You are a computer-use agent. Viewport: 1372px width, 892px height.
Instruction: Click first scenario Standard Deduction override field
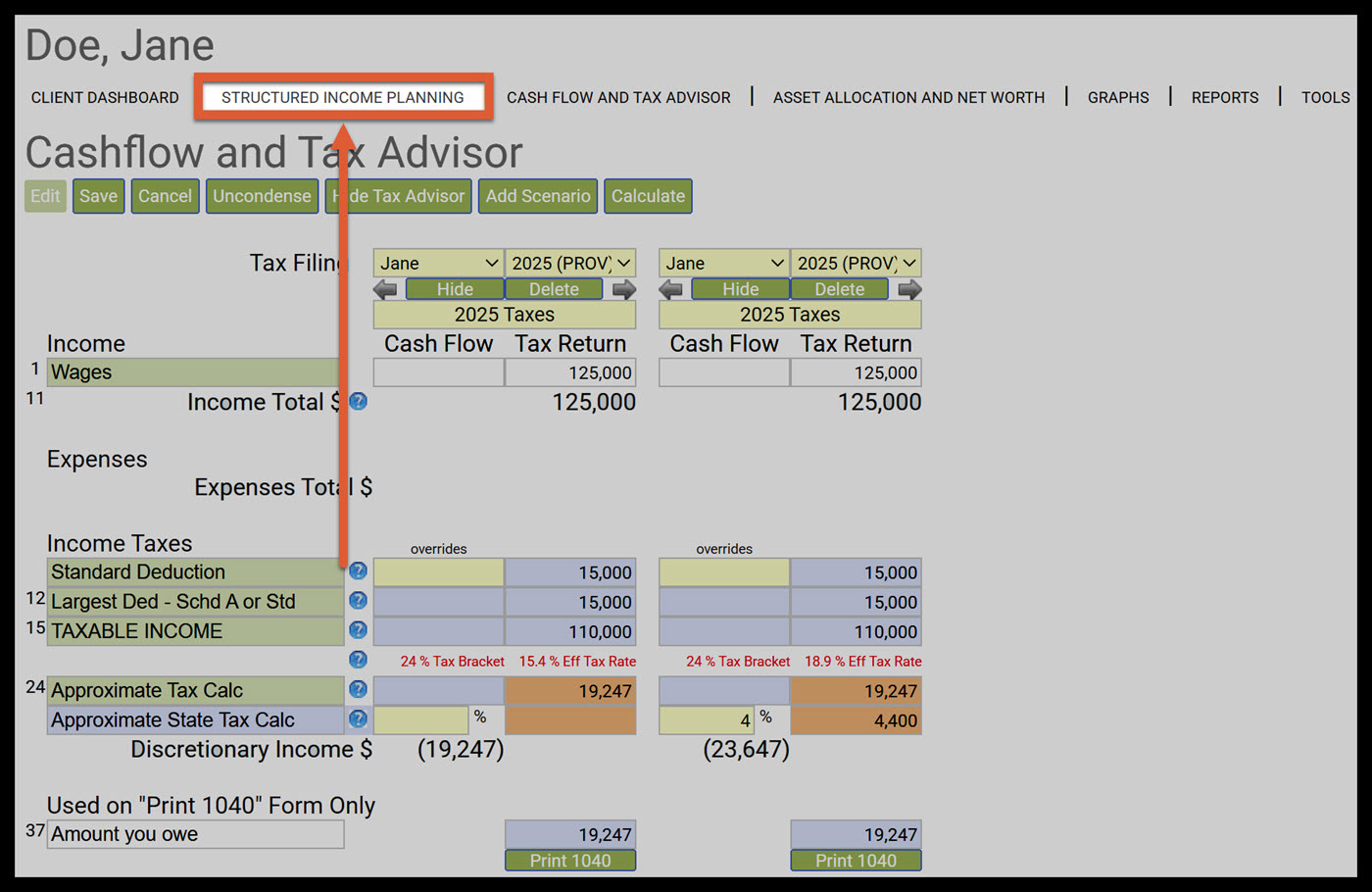pos(439,572)
